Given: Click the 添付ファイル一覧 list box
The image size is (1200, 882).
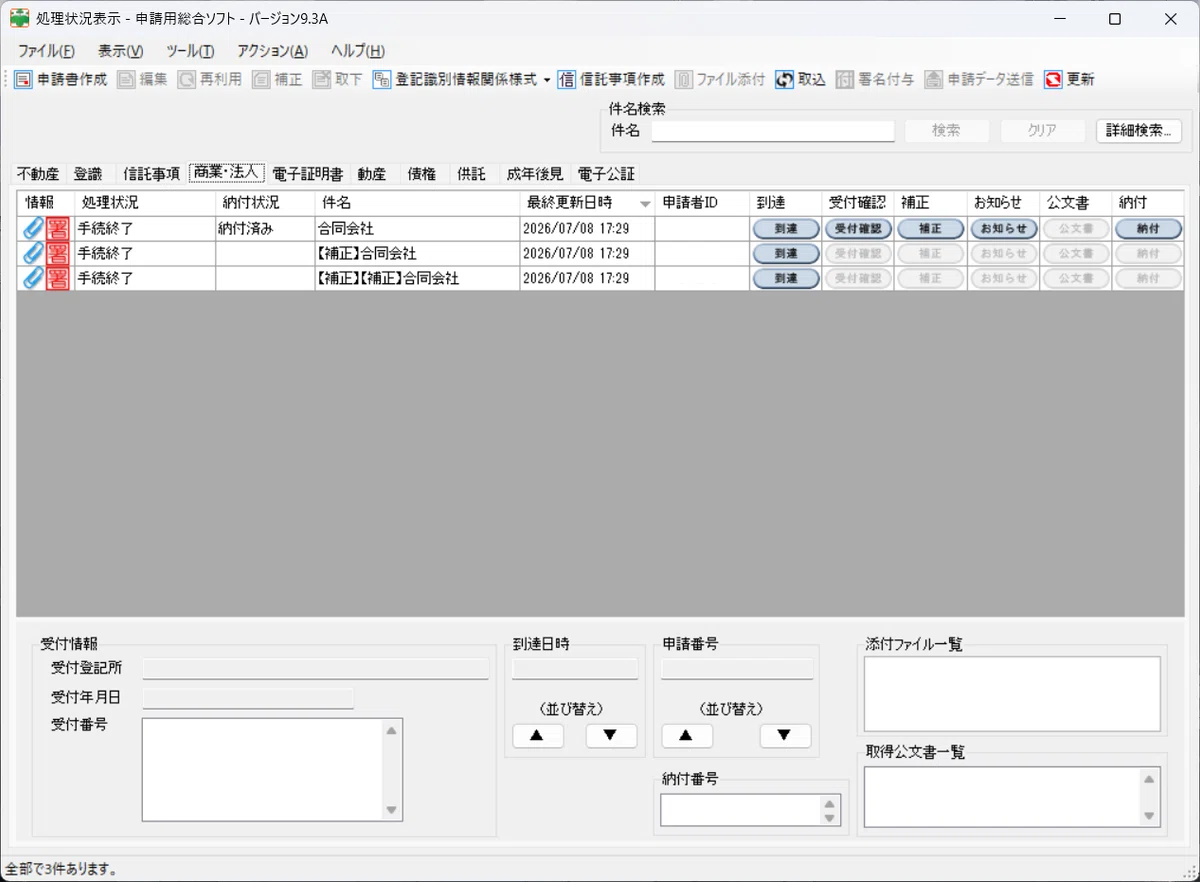Looking at the screenshot, I should (1012, 694).
